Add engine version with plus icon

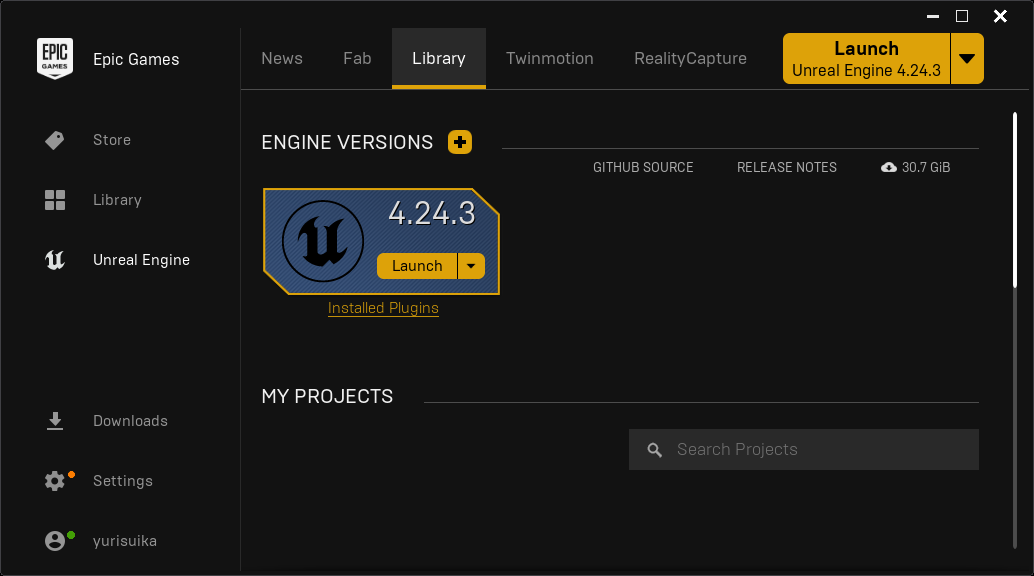(460, 142)
